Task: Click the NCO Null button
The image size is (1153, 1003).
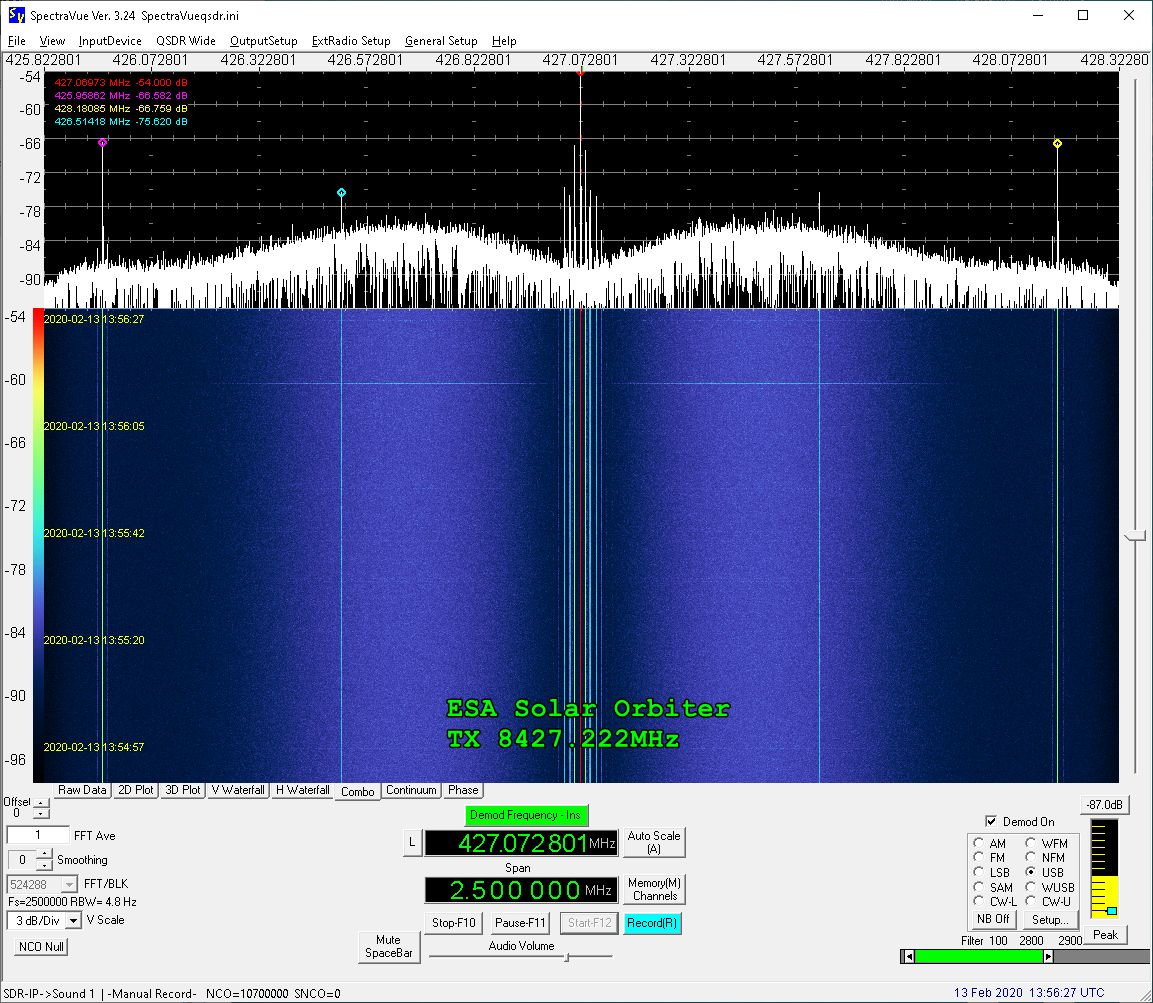Action: (41, 946)
